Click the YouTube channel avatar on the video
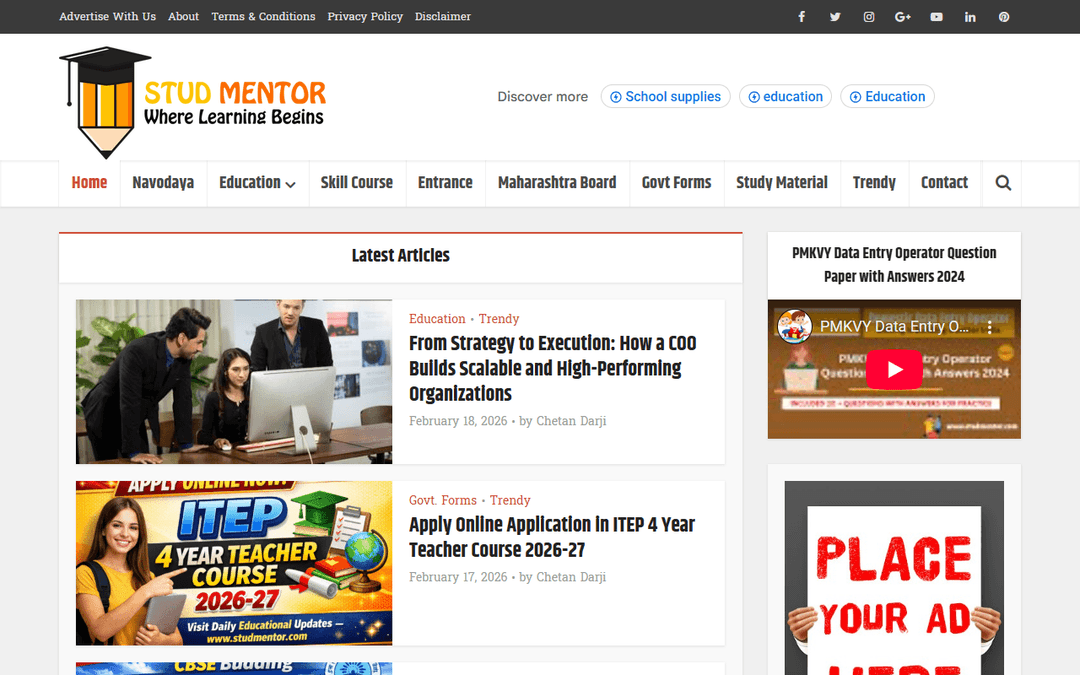Image resolution: width=1080 pixels, height=675 pixels. [x=794, y=326]
